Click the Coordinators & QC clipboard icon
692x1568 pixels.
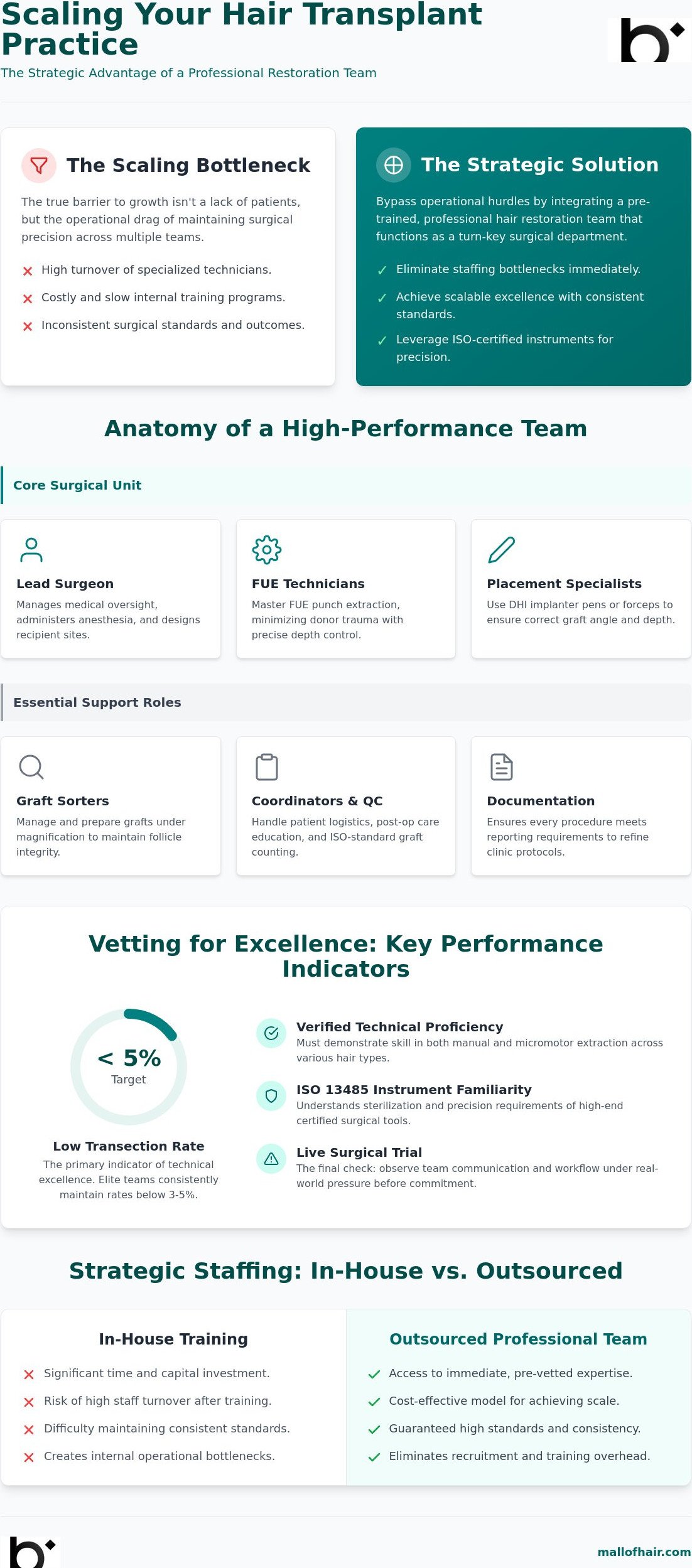click(x=267, y=767)
